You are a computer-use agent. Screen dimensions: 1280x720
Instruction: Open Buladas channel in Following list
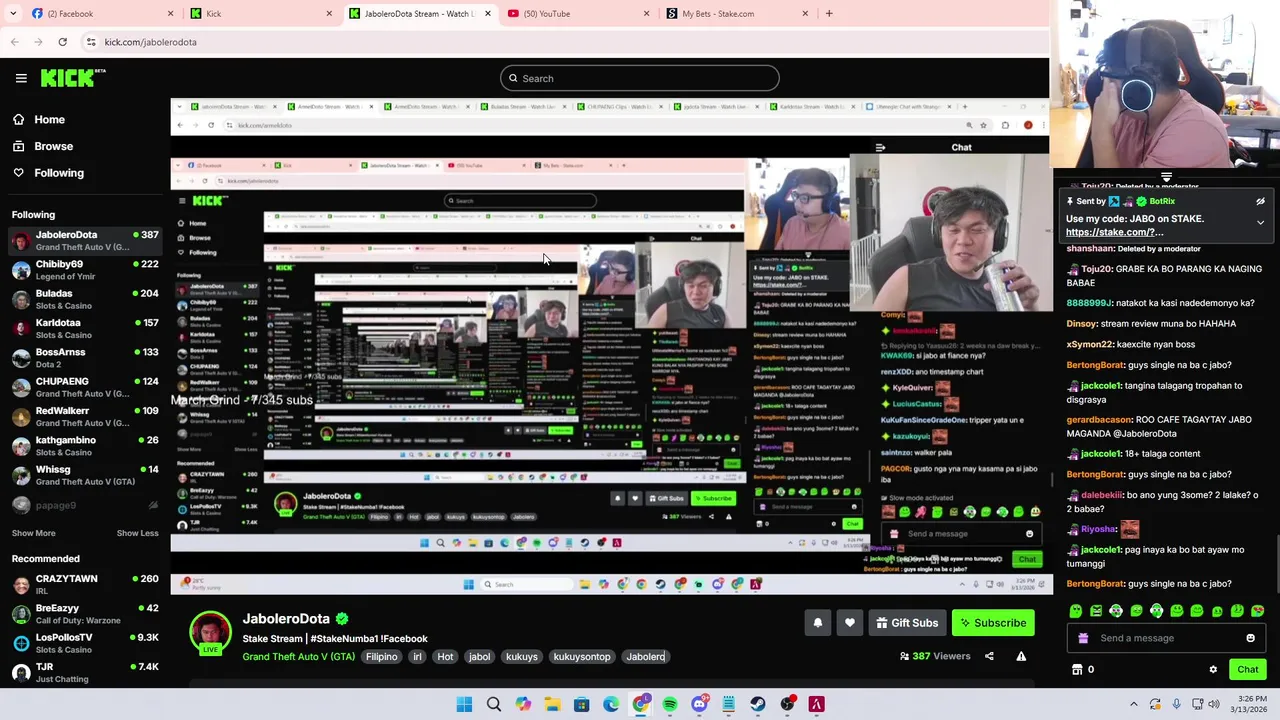[85, 299]
